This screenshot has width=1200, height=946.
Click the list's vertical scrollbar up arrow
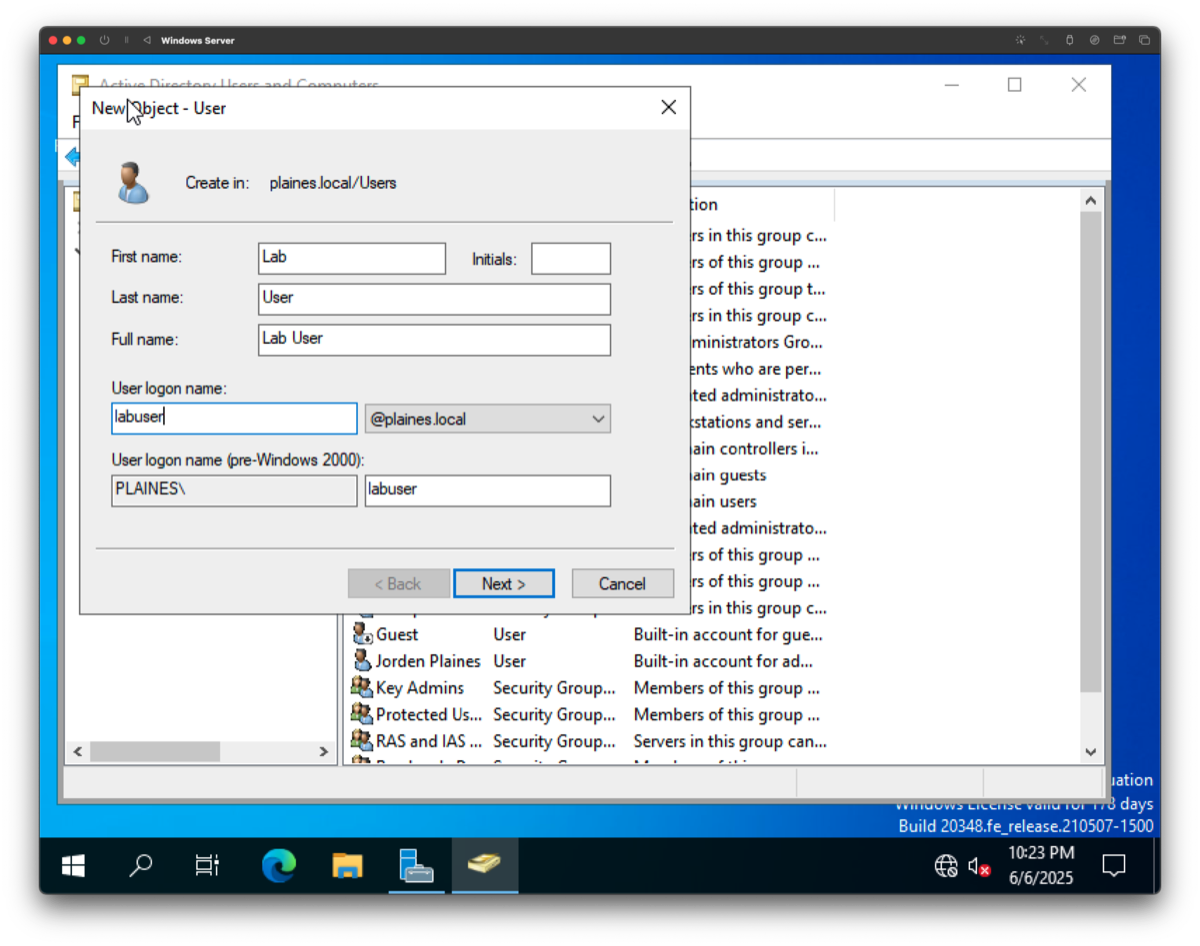click(x=1091, y=201)
